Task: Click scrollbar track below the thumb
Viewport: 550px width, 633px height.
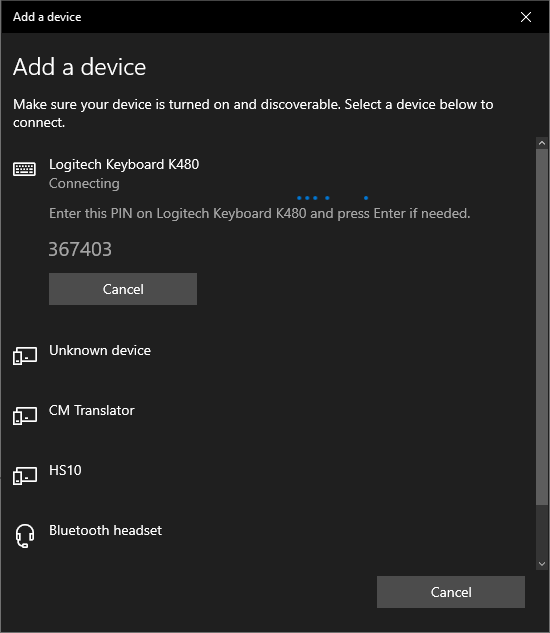Action: tap(542, 531)
